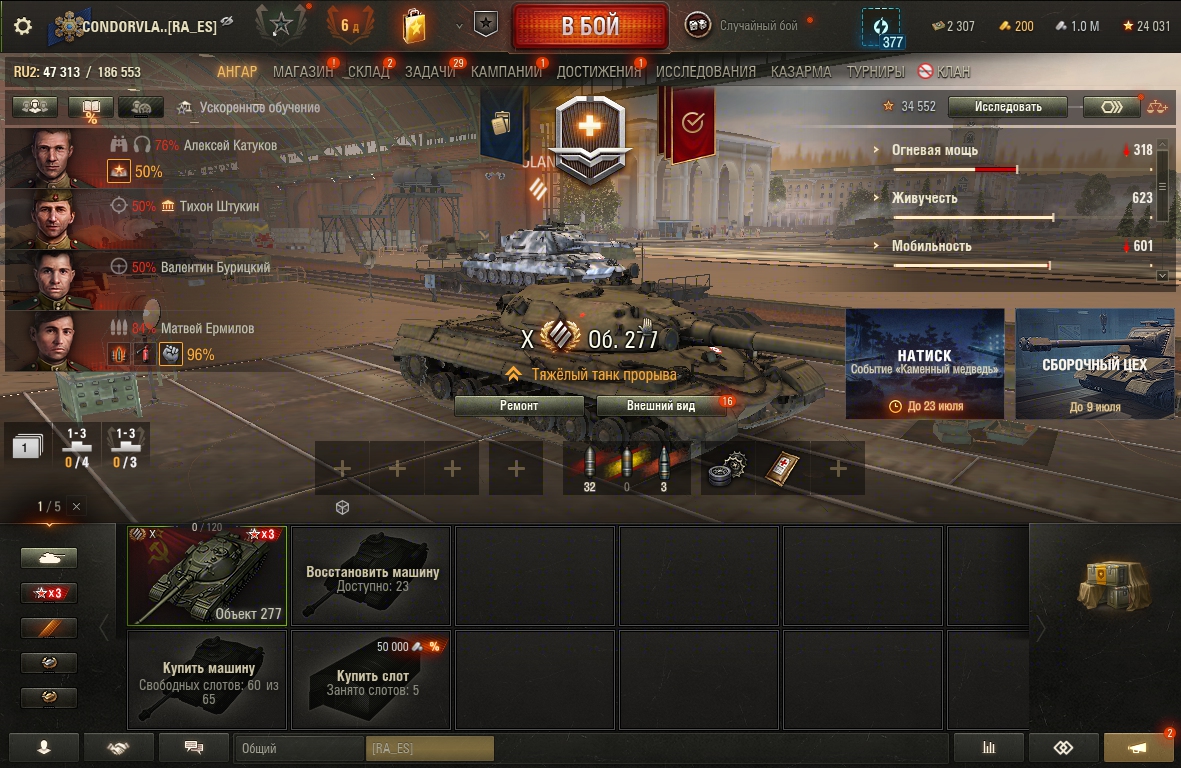Open session statistics bar chart icon
Image resolution: width=1181 pixels, height=768 pixels.
click(x=989, y=748)
